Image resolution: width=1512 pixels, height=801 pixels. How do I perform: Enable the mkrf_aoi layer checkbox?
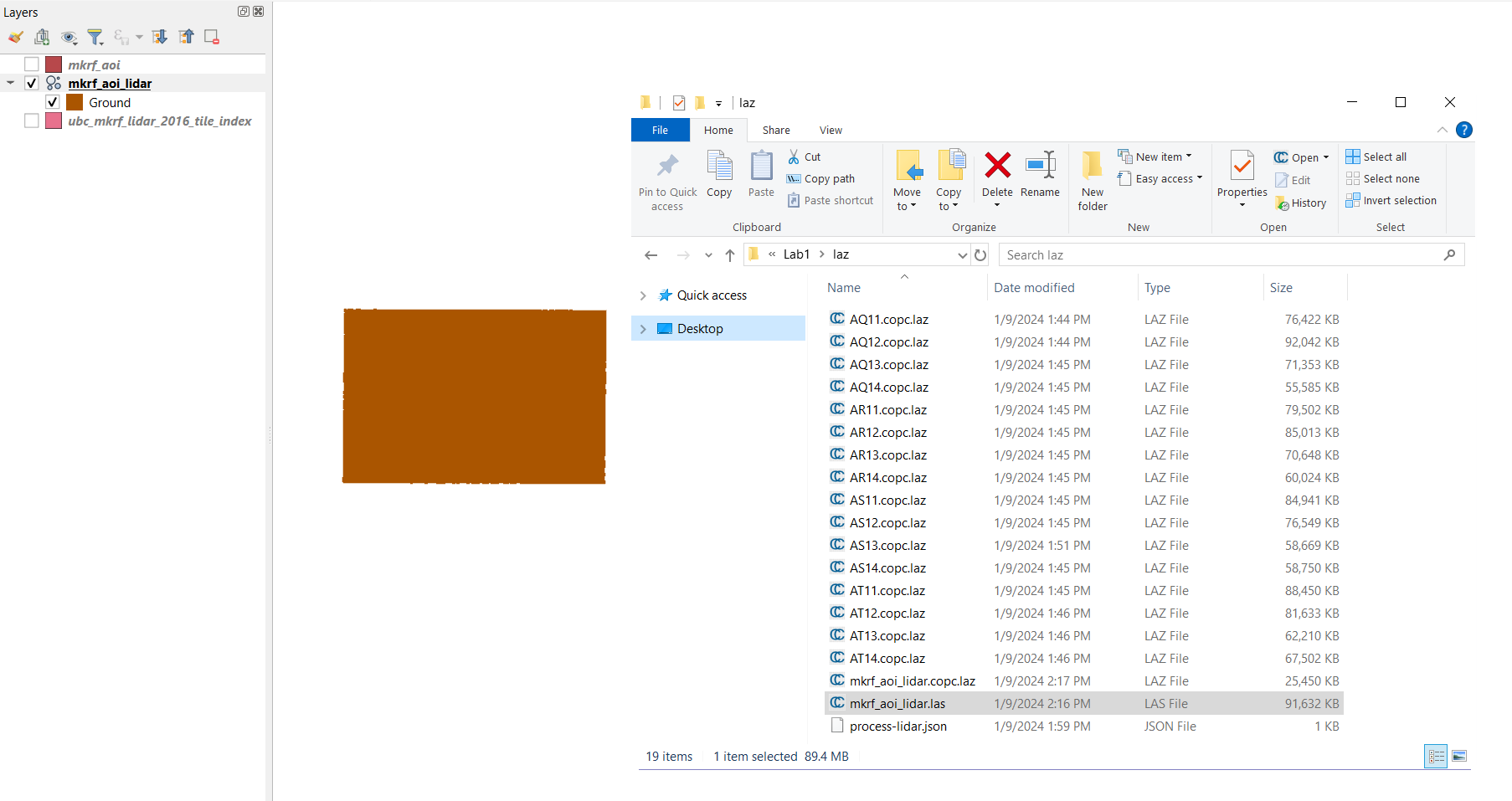pos(32,64)
